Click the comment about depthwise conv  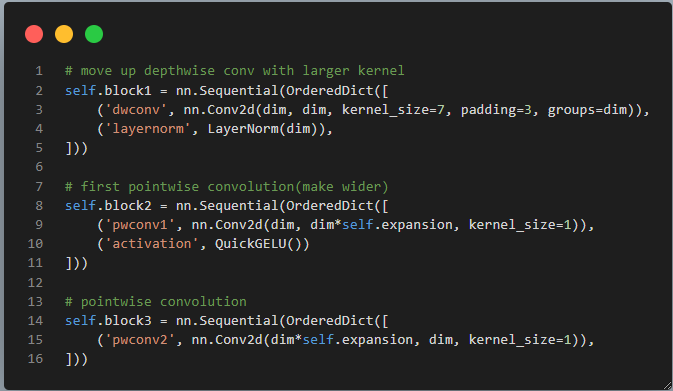235,71
